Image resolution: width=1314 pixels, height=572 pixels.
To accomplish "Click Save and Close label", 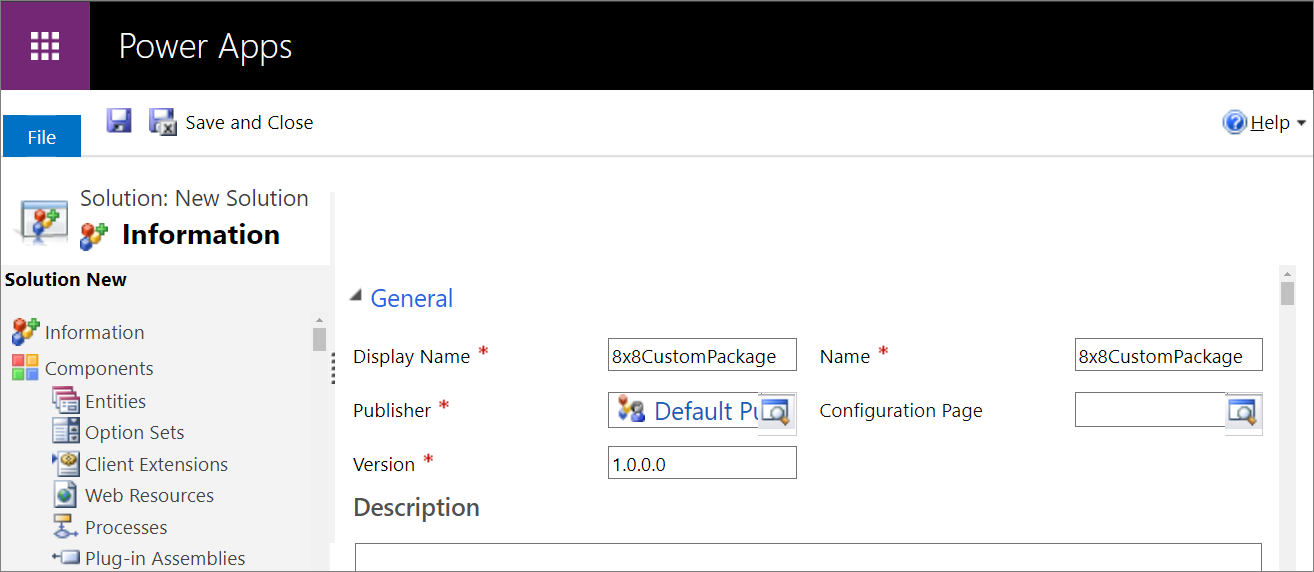I will point(249,122).
